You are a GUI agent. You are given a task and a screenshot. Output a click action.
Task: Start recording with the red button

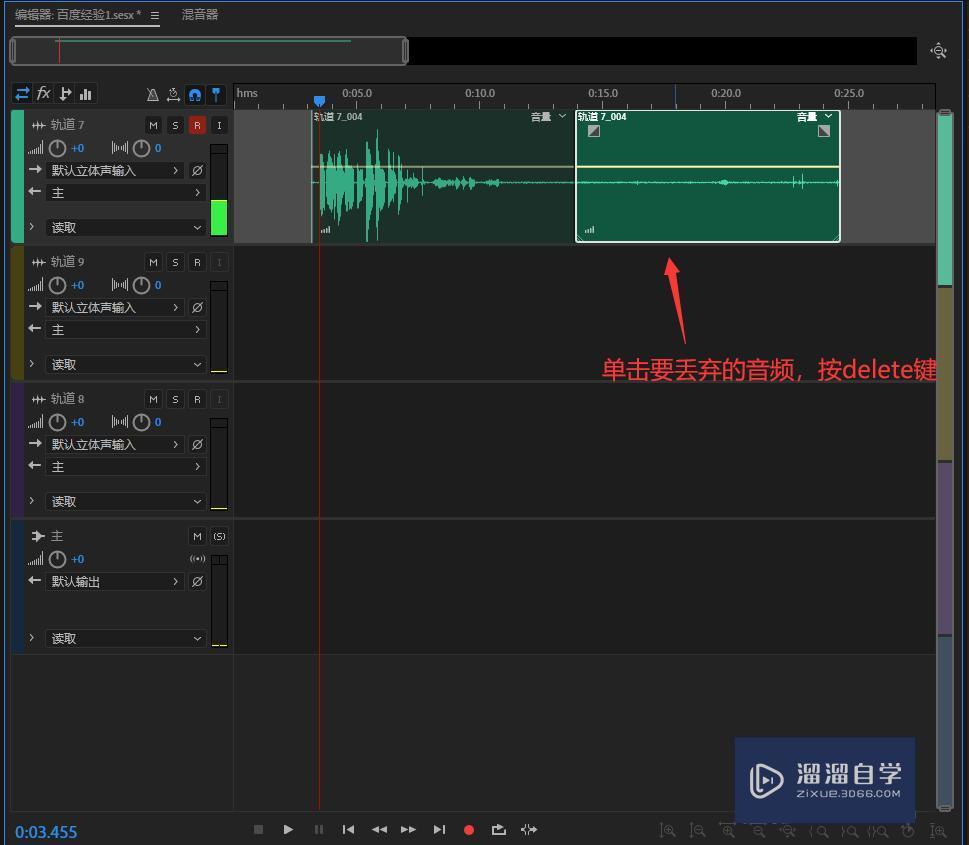coord(469,830)
